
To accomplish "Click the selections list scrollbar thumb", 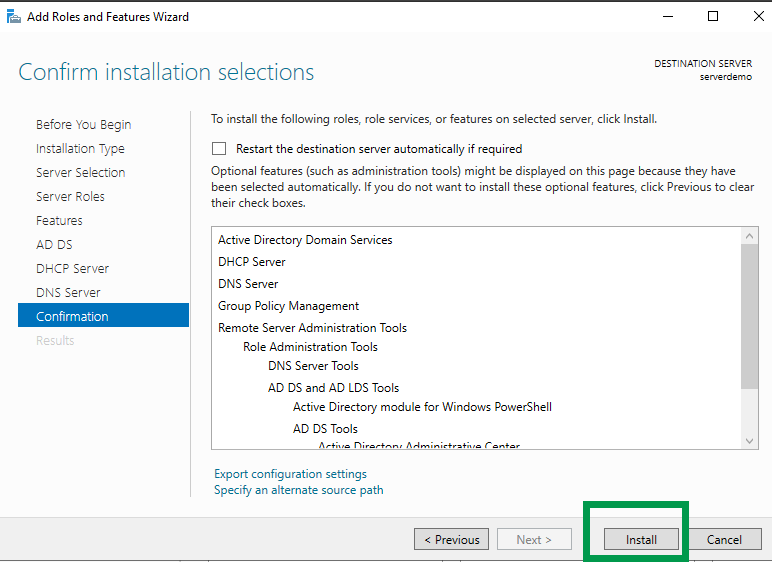I will point(750,315).
